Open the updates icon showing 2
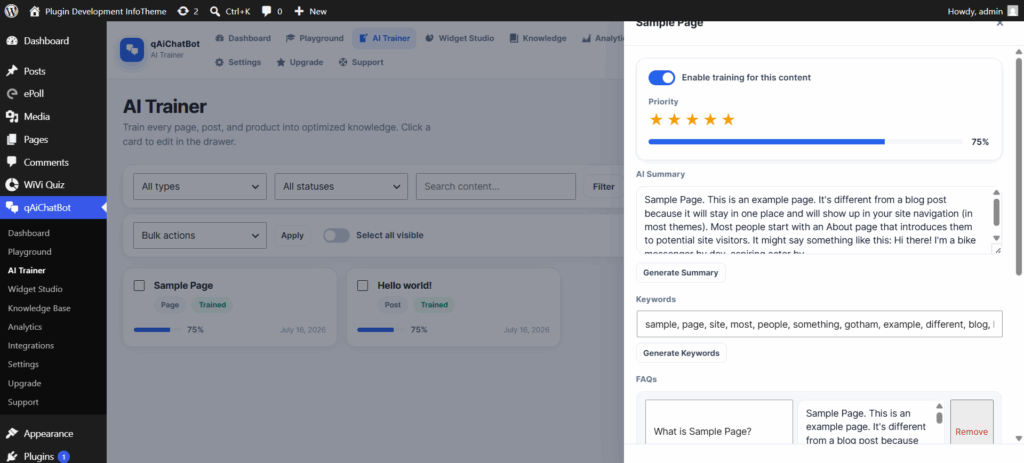1024x463 pixels. click(x=183, y=11)
